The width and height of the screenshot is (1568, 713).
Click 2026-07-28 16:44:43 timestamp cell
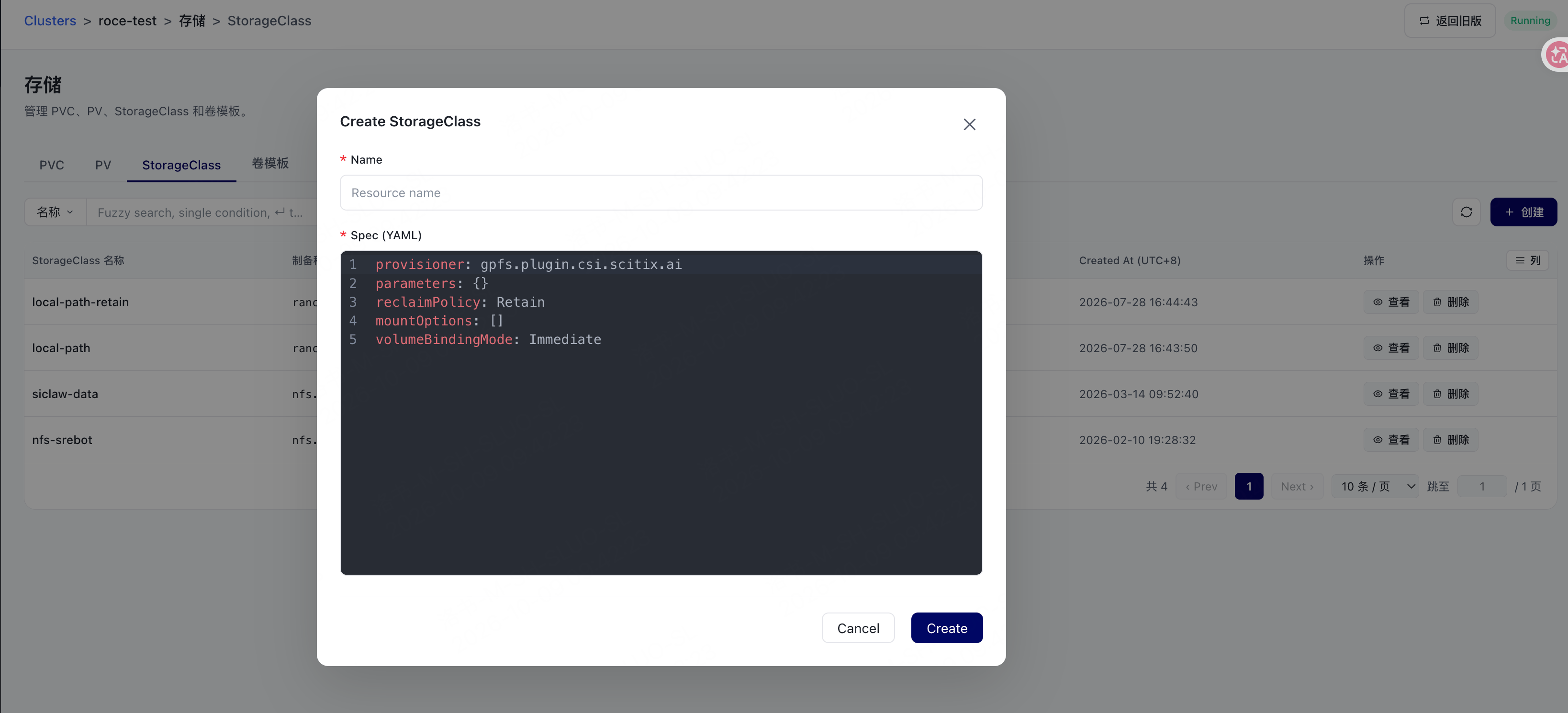[x=1138, y=302]
